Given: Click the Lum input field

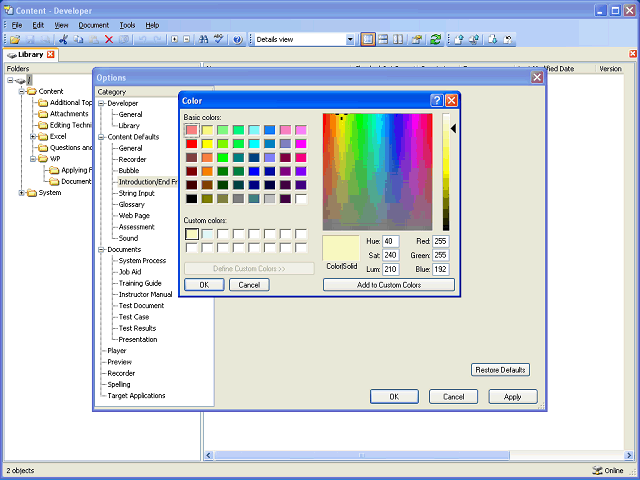Looking at the screenshot, I should pos(391,269).
